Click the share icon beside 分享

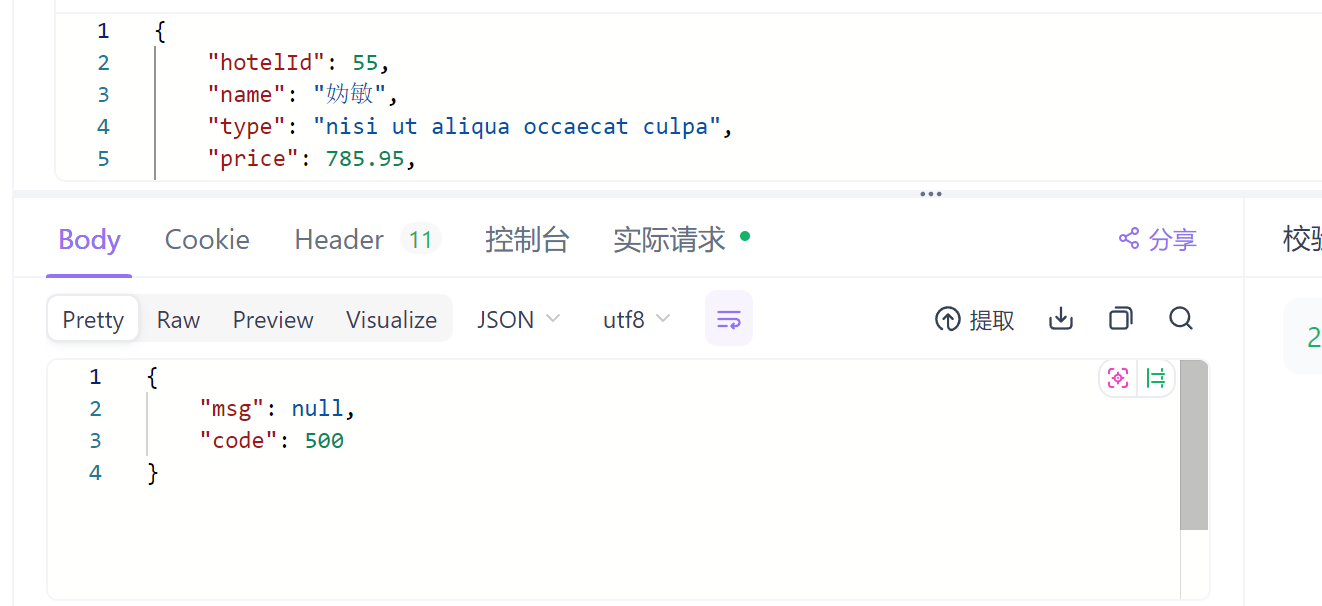click(1129, 239)
